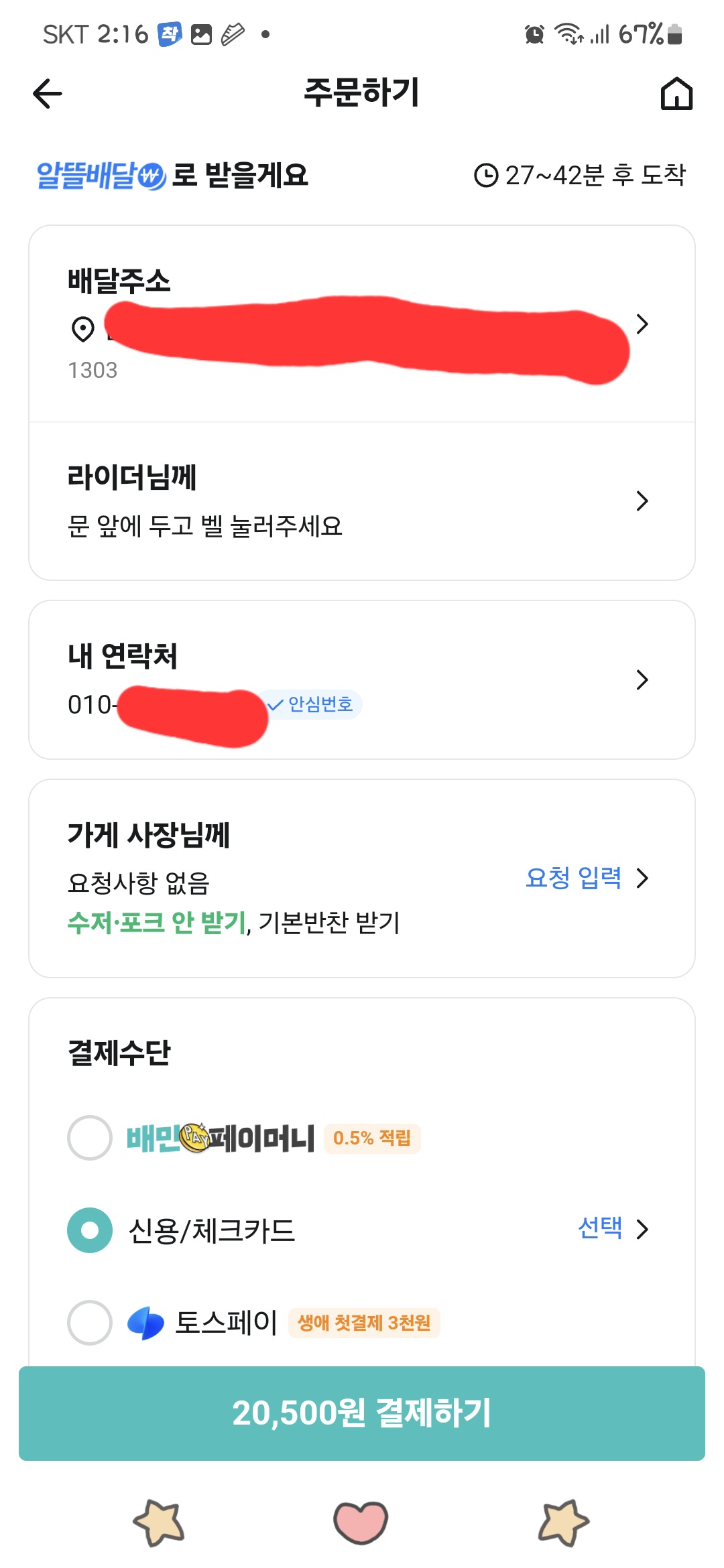The width and height of the screenshot is (724, 1568).
Task: Select the 토스페이 radio button
Action: [90, 1323]
